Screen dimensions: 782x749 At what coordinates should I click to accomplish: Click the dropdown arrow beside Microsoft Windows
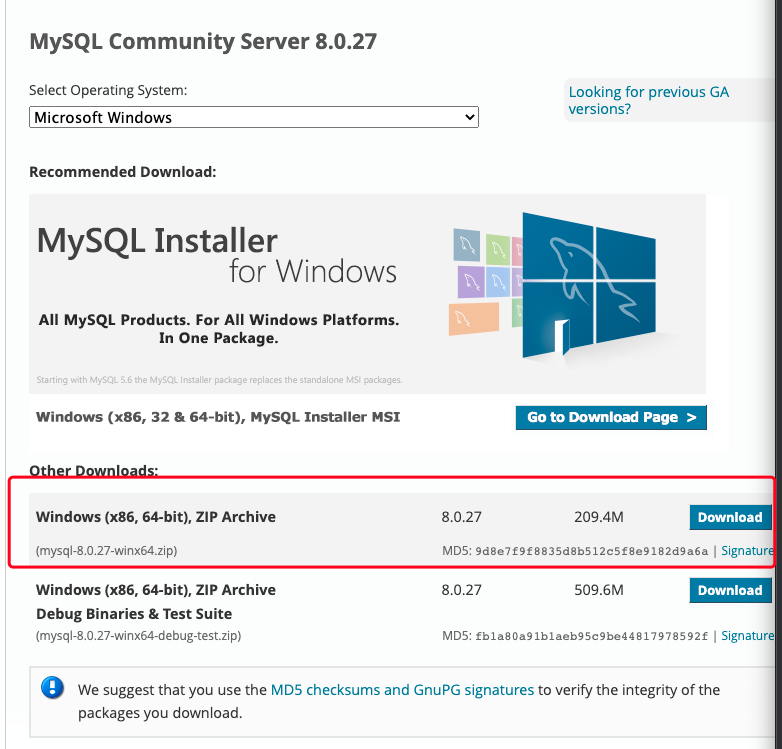tap(470, 117)
